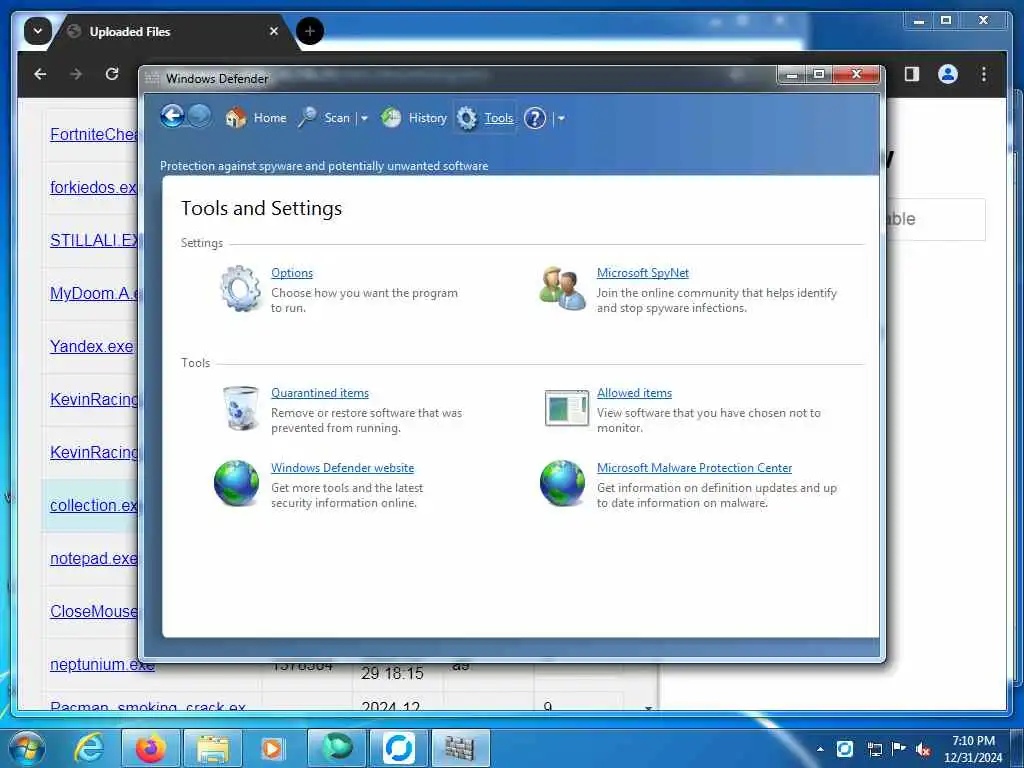The height and width of the screenshot is (768, 1024).
Task: Click the Options gear icon
Action: [240, 288]
